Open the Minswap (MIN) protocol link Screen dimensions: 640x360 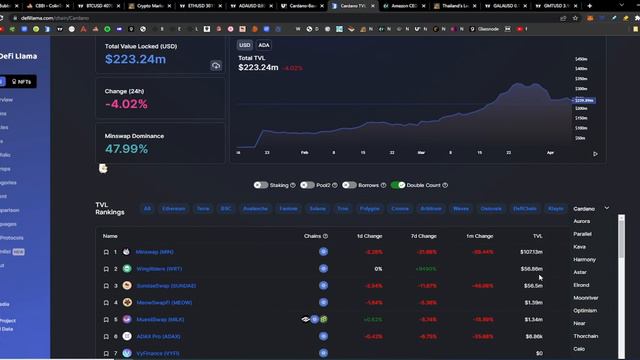[x=154, y=252]
